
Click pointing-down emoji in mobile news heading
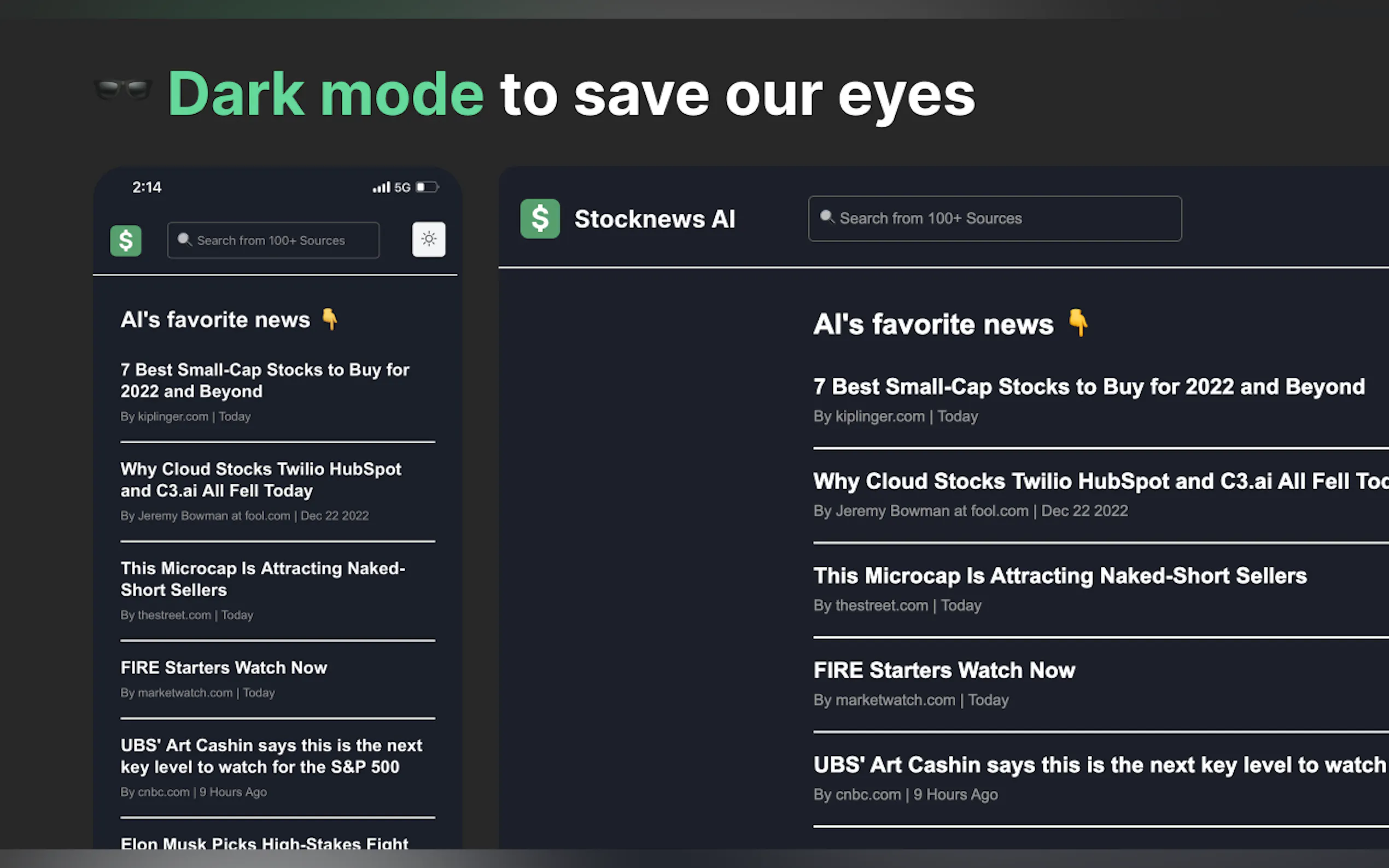pyautogui.click(x=330, y=319)
